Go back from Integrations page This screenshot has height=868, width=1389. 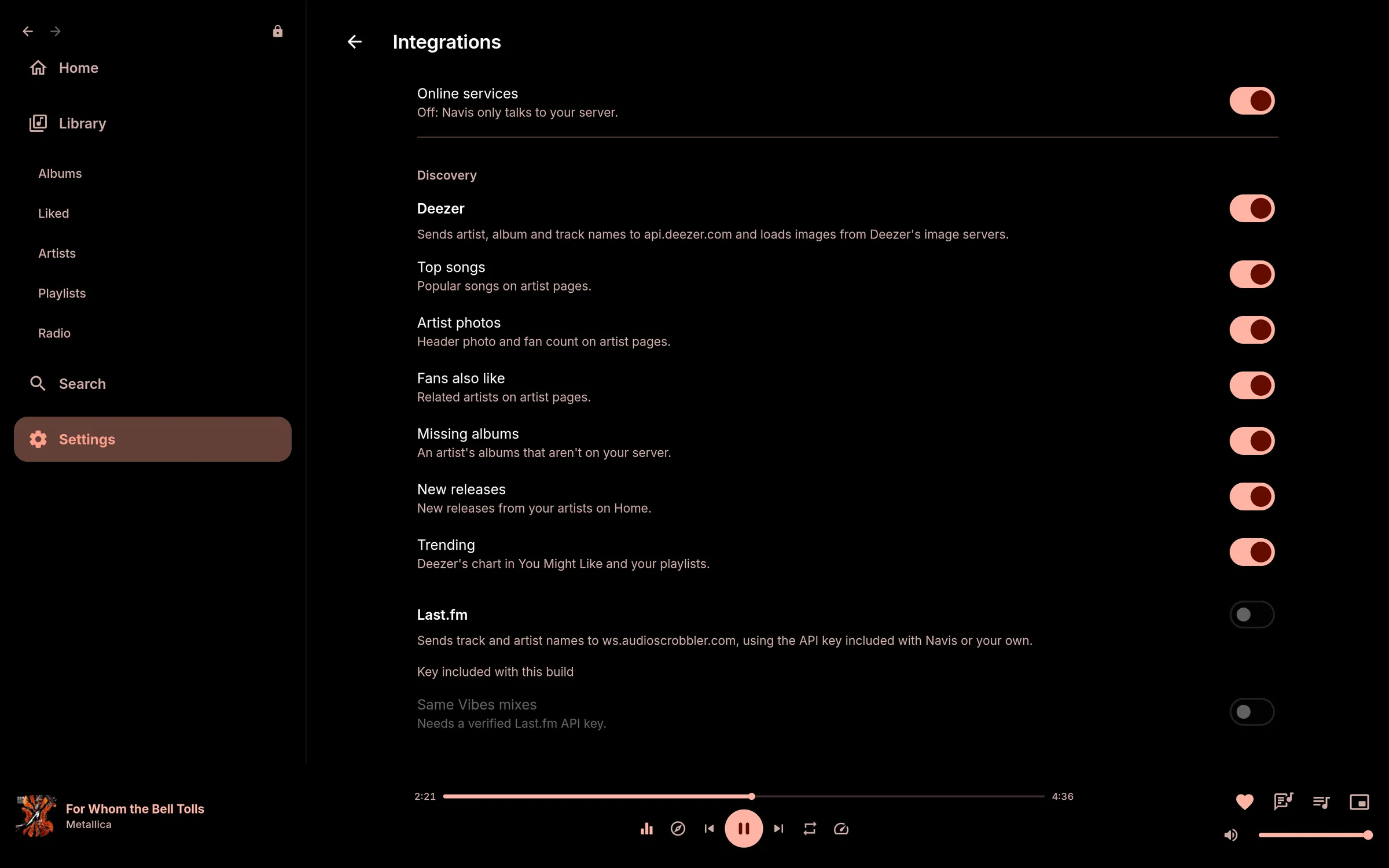point(354,42)
